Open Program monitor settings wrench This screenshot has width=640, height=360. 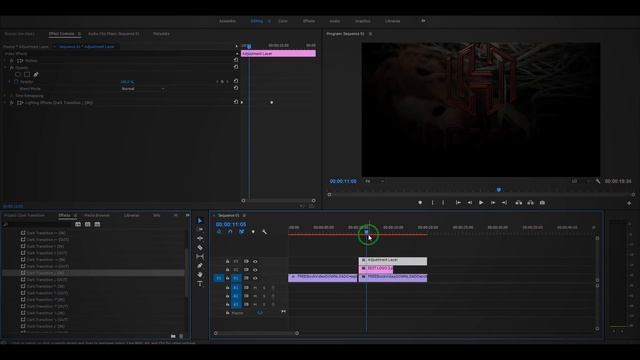tap(598, 181)
